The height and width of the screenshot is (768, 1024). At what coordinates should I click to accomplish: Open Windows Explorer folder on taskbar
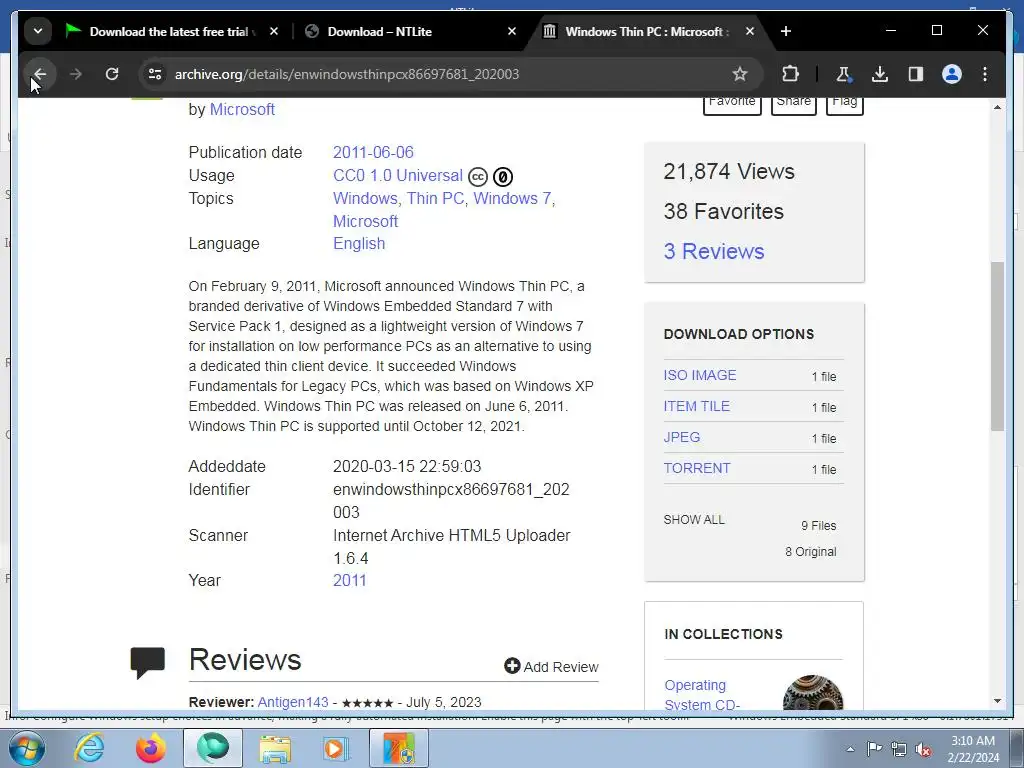point(275,748)
